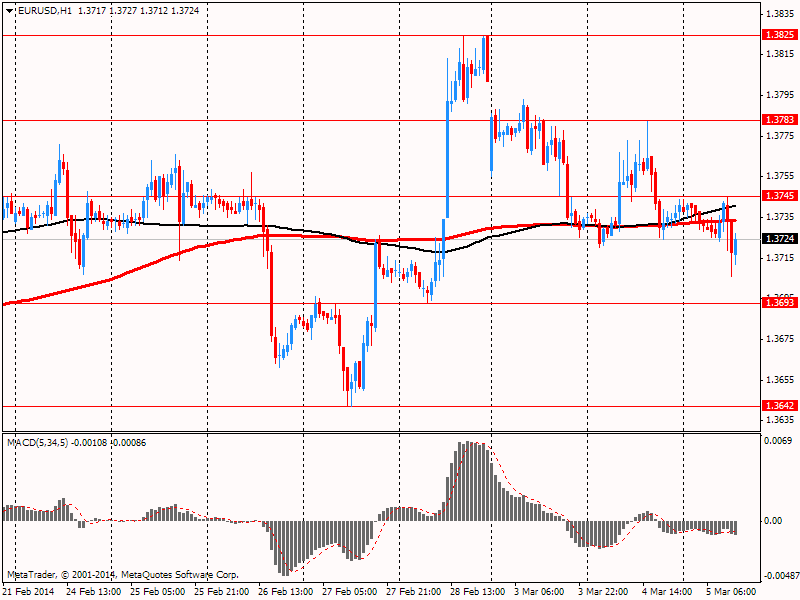Screen dimensions: 800x600
Task: Click the 1.3835 price scale value
Action: 781,14
